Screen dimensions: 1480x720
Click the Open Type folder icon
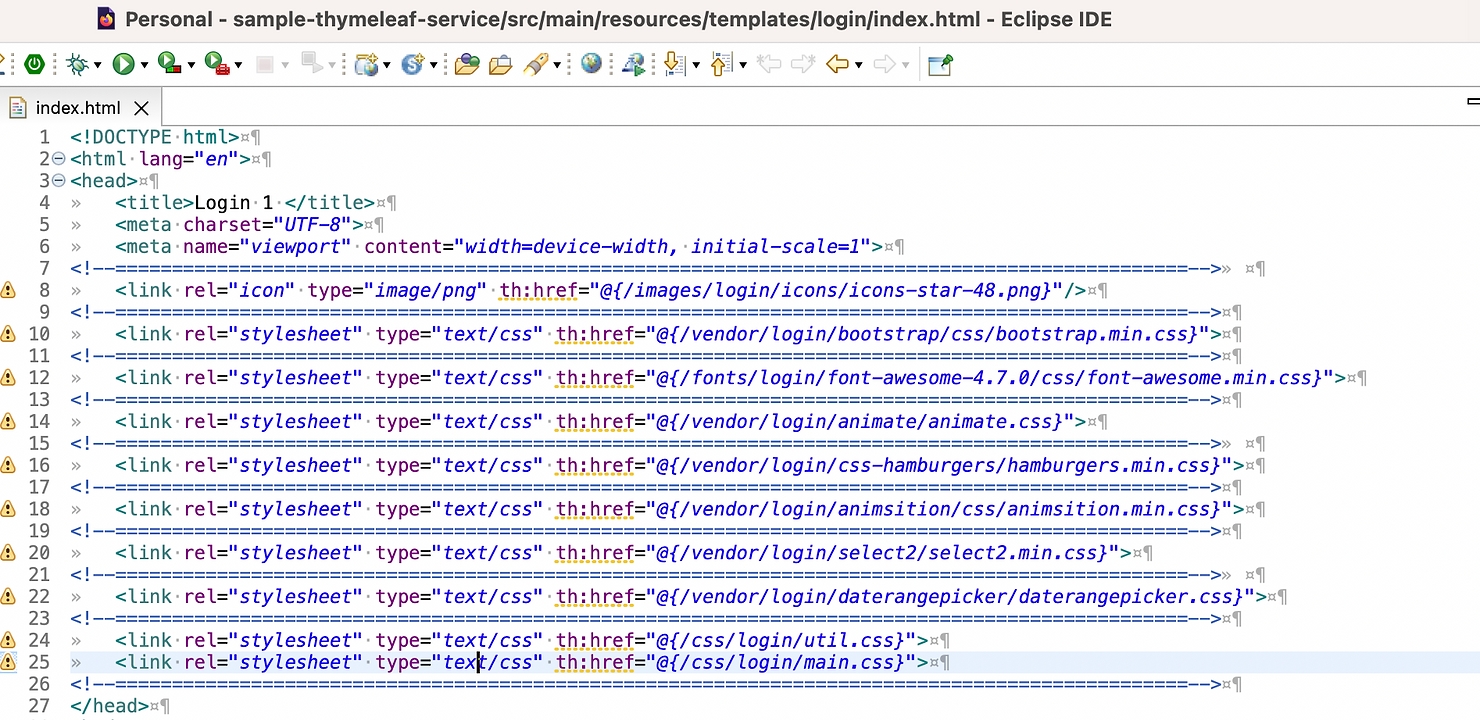(466, 65)
